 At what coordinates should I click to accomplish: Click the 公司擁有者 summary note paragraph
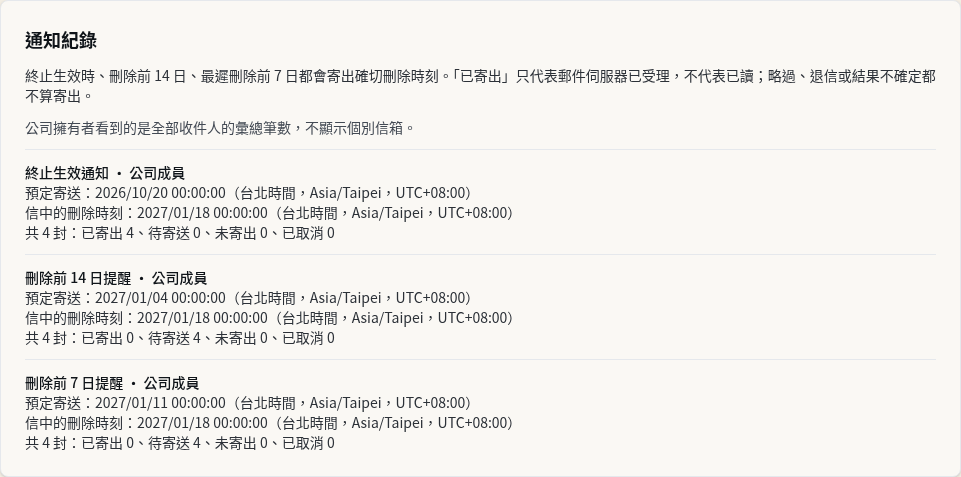pos(220,128)
